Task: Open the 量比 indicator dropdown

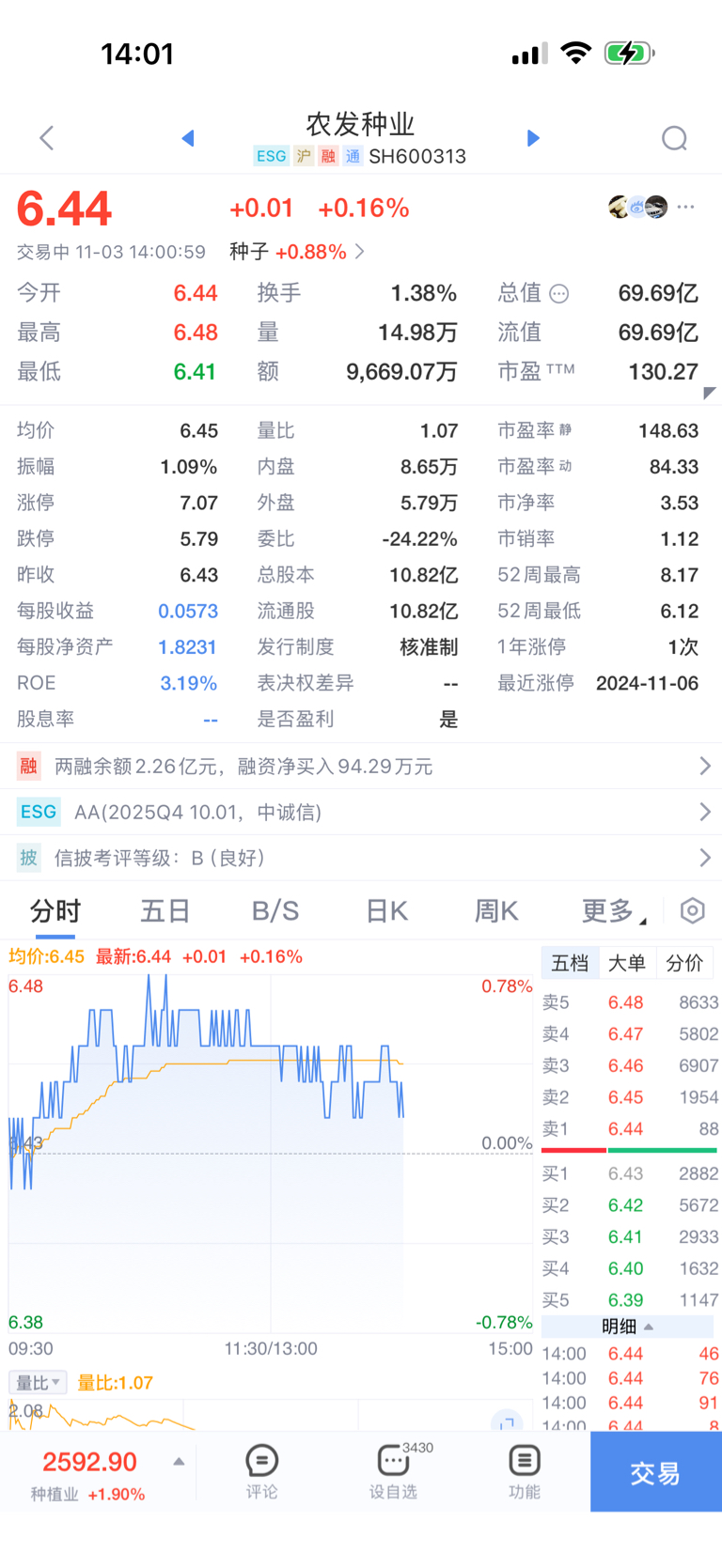Action: (38, 1383)
